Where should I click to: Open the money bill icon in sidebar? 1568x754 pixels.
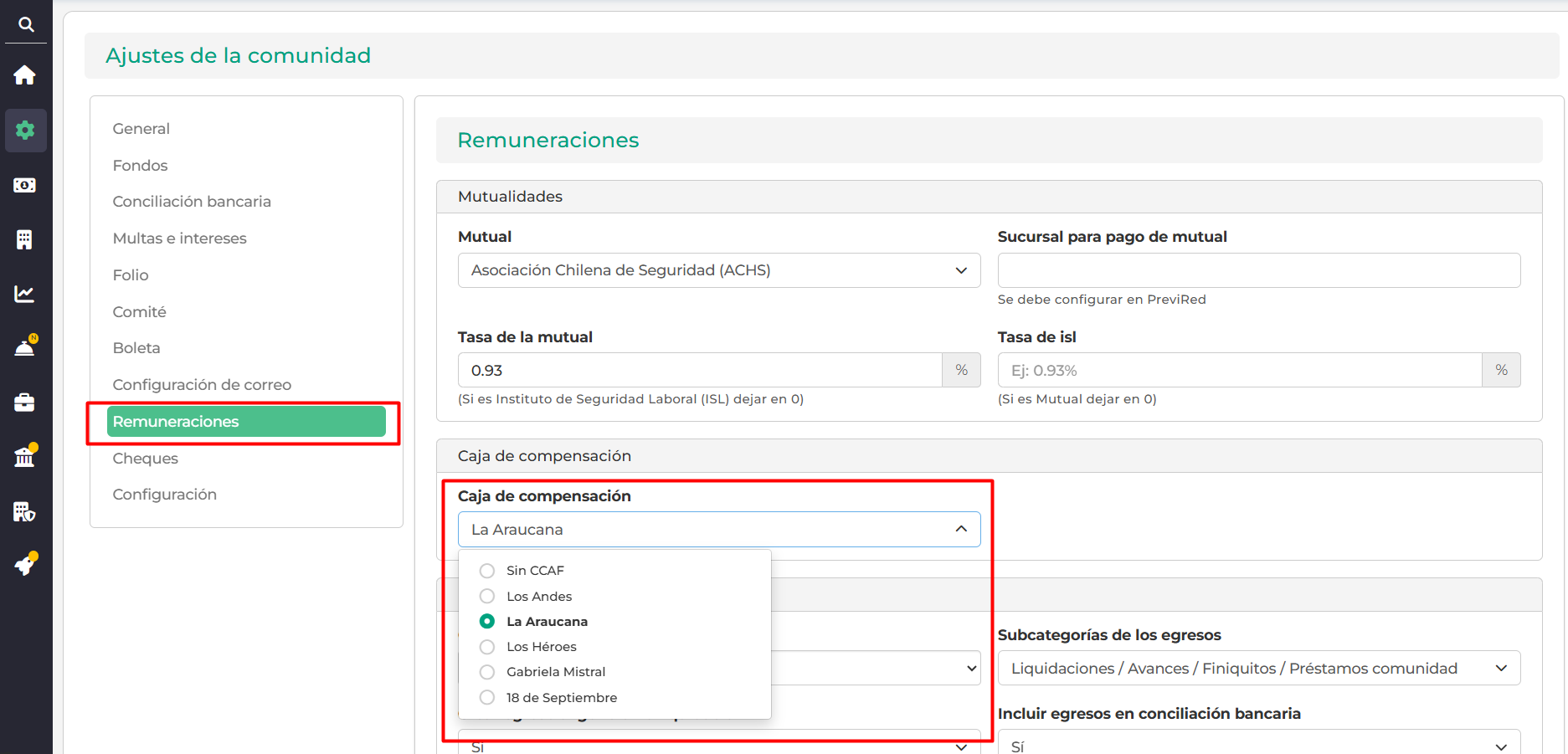(x=25, y=185)
